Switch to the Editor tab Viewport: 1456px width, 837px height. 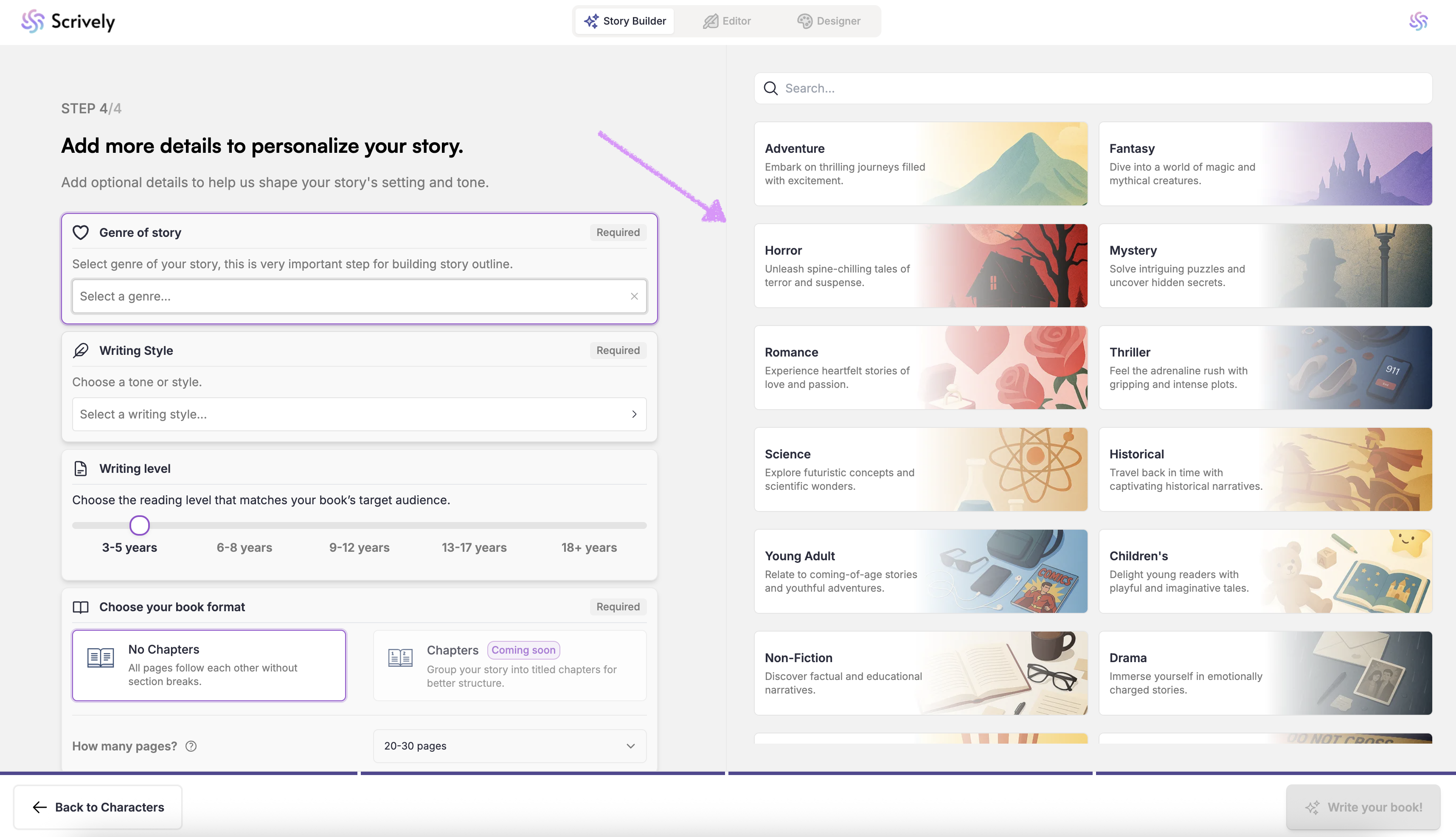pyautogui.click(x=727, y=21)
